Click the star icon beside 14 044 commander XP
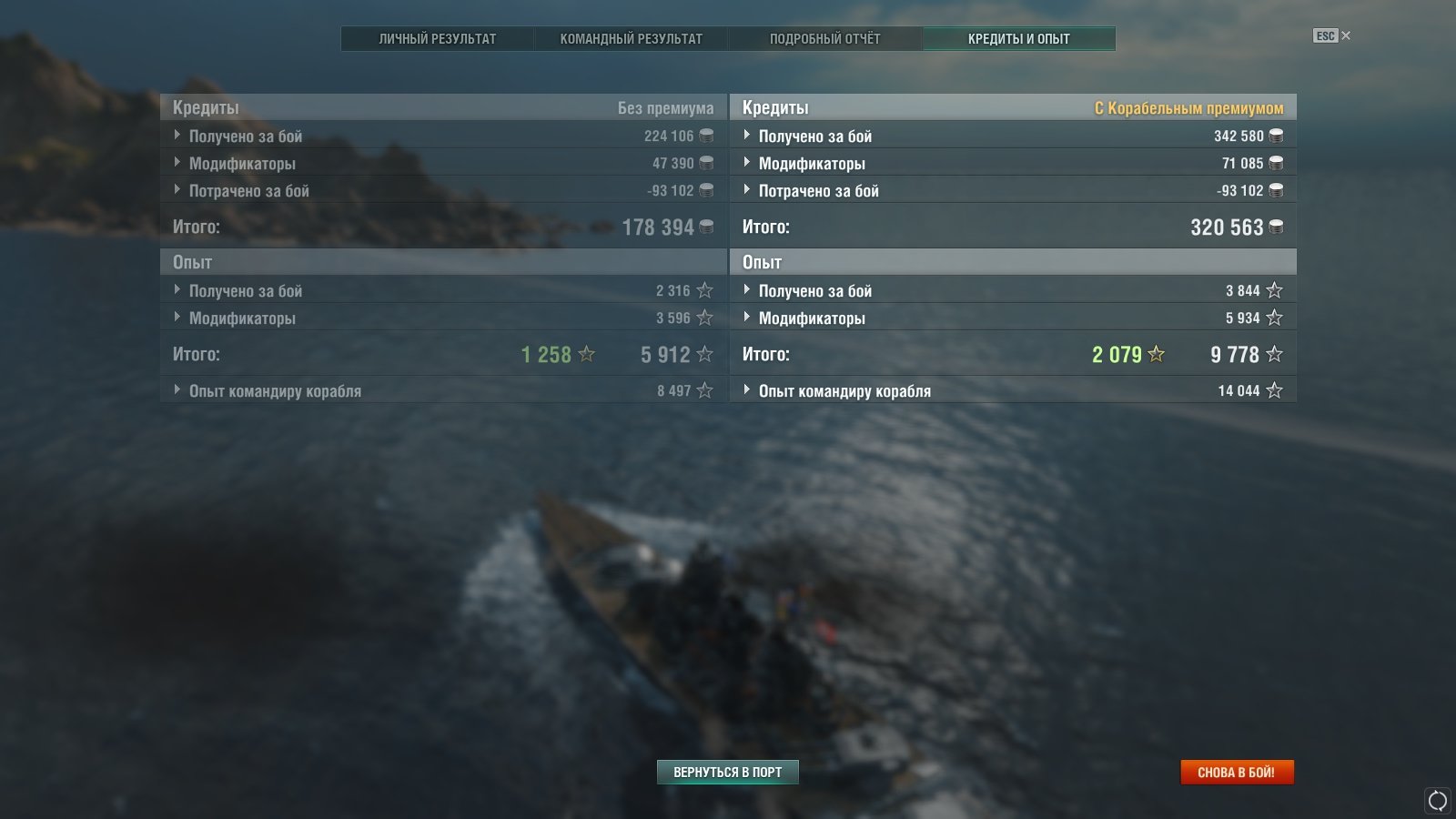The height and width of the screenshot is (819, 1456). pos(1274,390)
